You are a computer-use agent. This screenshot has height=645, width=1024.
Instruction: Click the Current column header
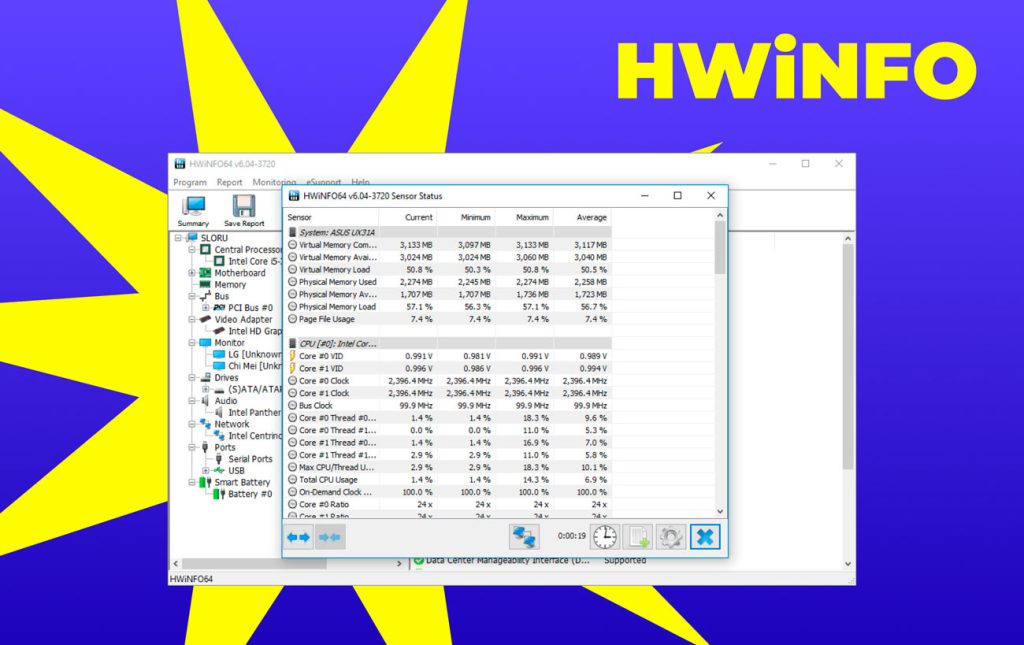click(x=408, y=217)
